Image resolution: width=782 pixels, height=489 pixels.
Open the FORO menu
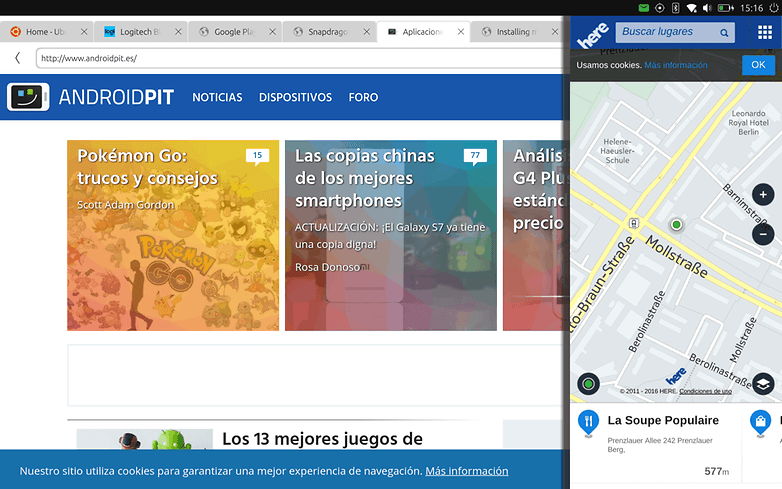363,97
